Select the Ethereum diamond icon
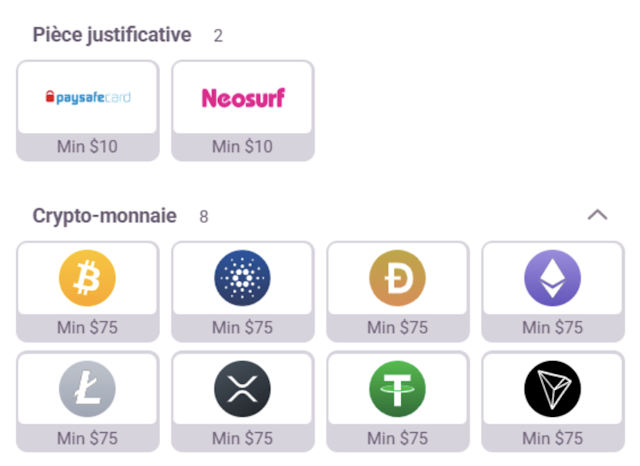The width and height of the screenshot is (640, 466). [552, 277]
